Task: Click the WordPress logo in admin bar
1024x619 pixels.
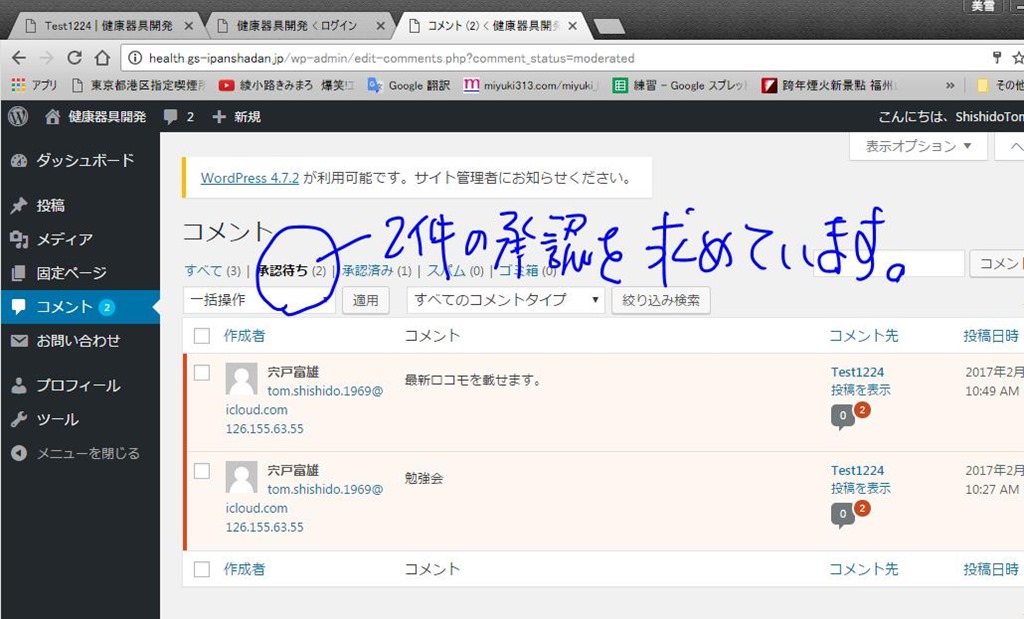Action: click(18, 117)
